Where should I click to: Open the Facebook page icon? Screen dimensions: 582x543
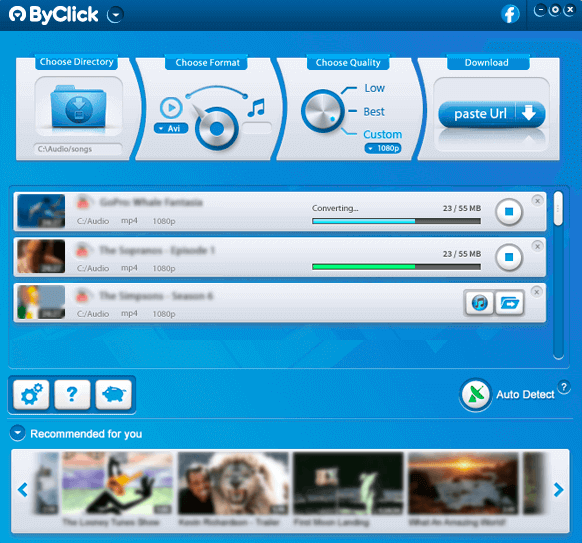point(510,14)
